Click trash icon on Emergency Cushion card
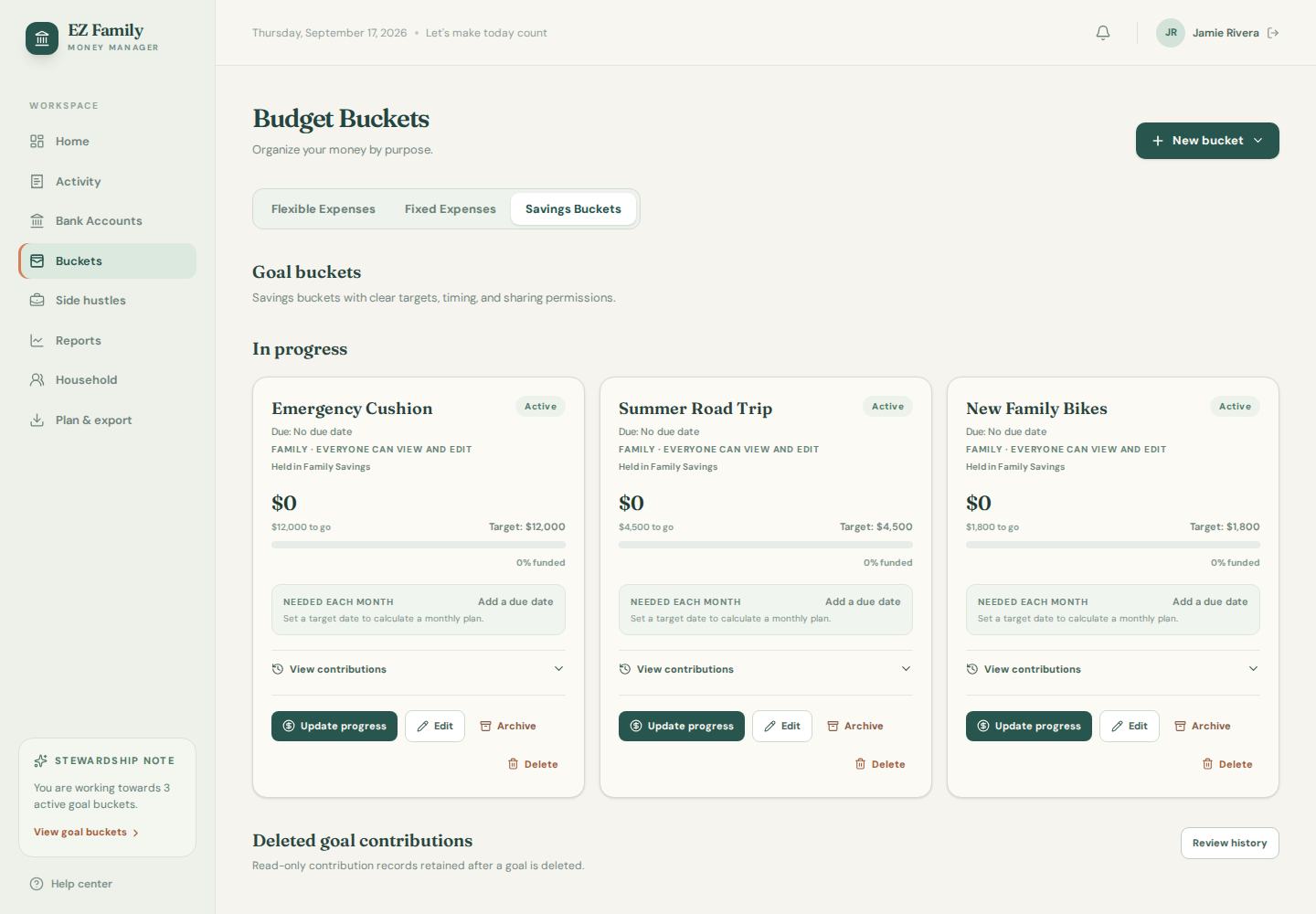This screenshot has width=1316, height=914. pyautogui.click(x=513, y=763)
